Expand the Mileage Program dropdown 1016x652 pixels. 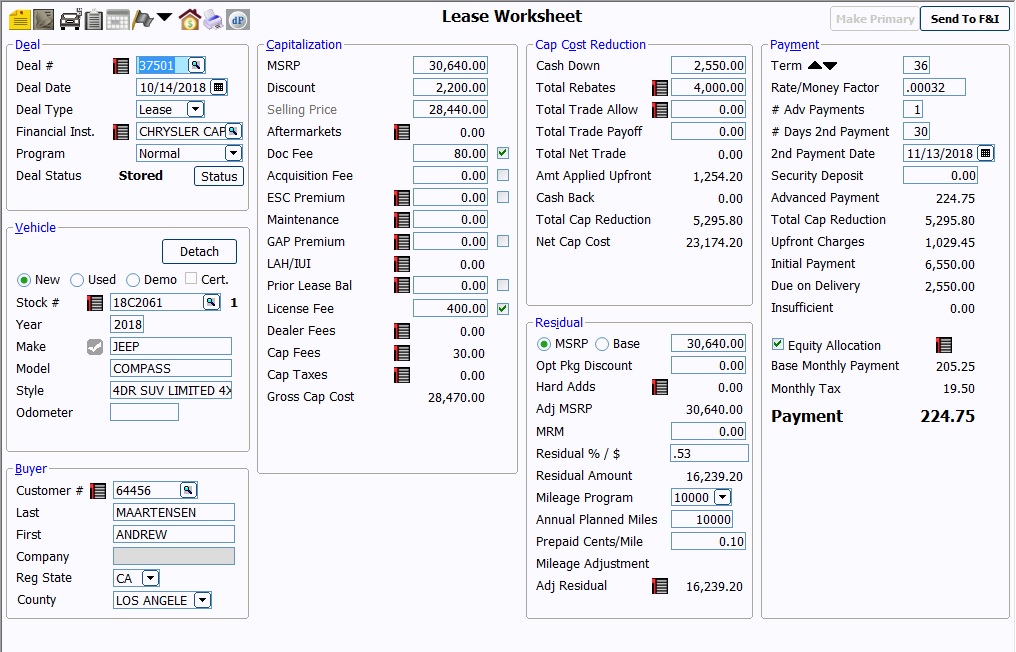[722, 497]
